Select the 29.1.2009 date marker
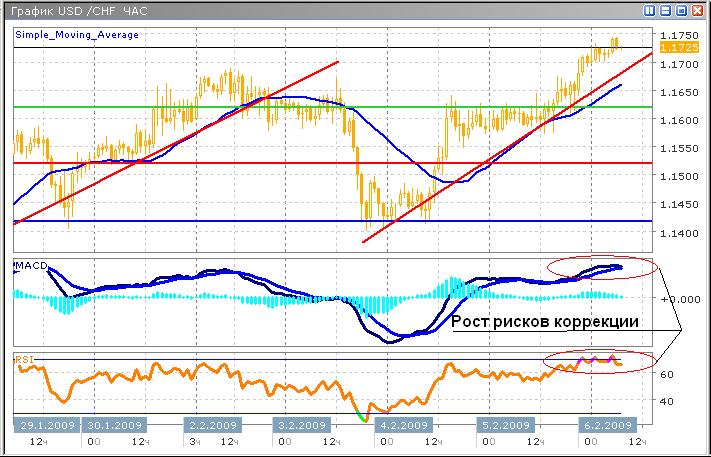The width and height of the screenshot is (711, 457). coord(45,424)
